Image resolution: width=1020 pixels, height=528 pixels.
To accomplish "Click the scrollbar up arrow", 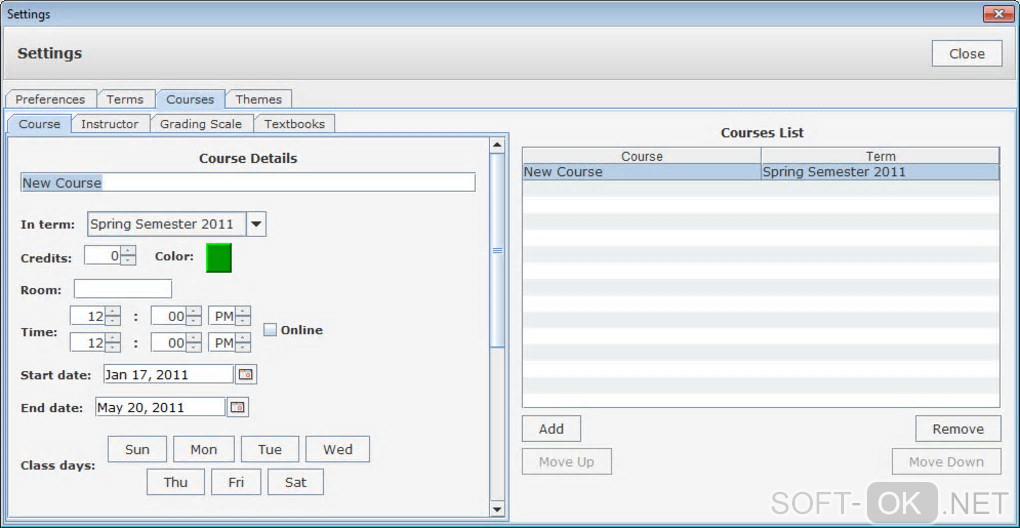I will (498, 145).
